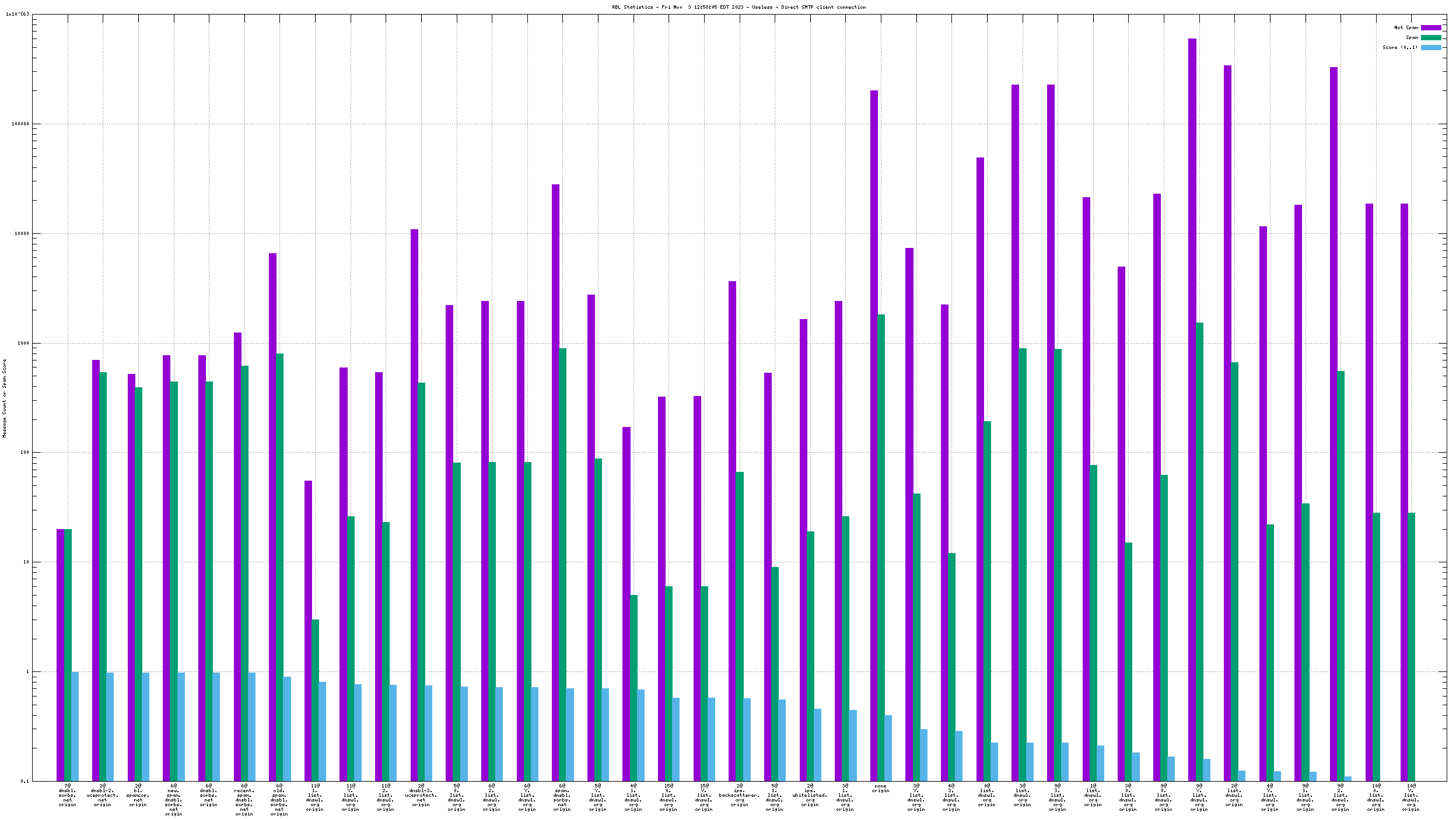Click the blue Score (0..1) legend swatch
The height and width of the screenshot is (819, 1456).
pyautogui.click(x=1430, y=47)
